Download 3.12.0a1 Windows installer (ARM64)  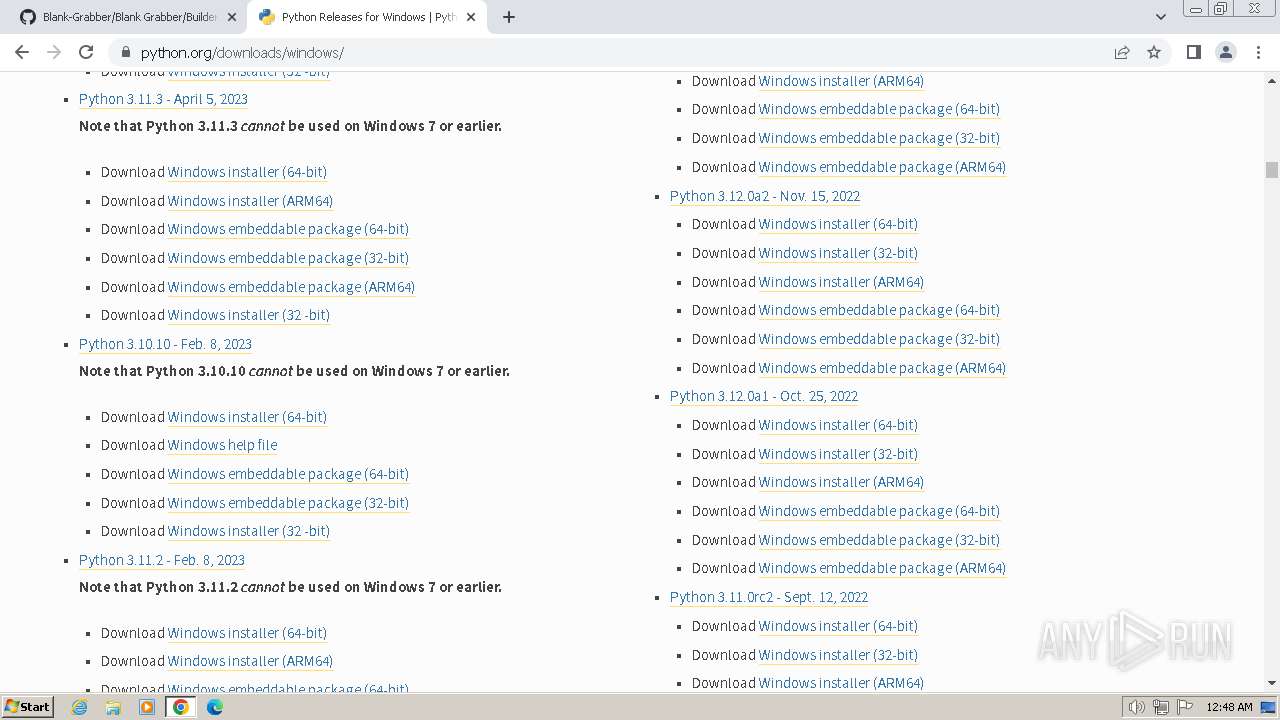click(x=841, y=482)
